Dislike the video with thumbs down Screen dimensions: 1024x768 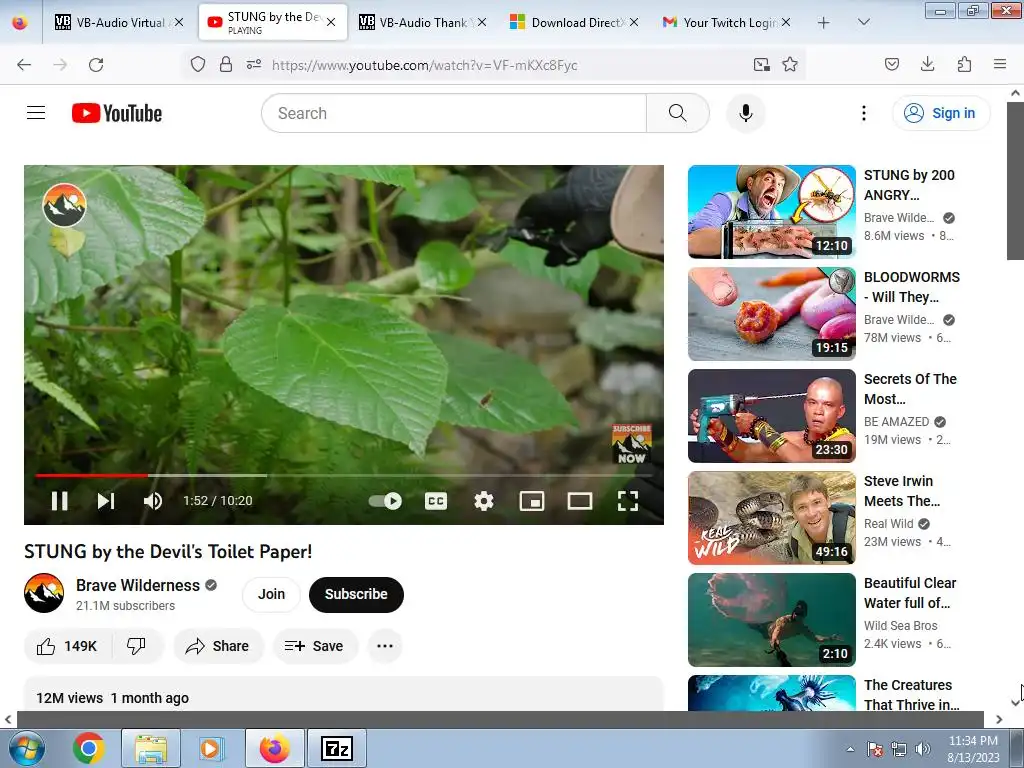[x=136, y=646]
